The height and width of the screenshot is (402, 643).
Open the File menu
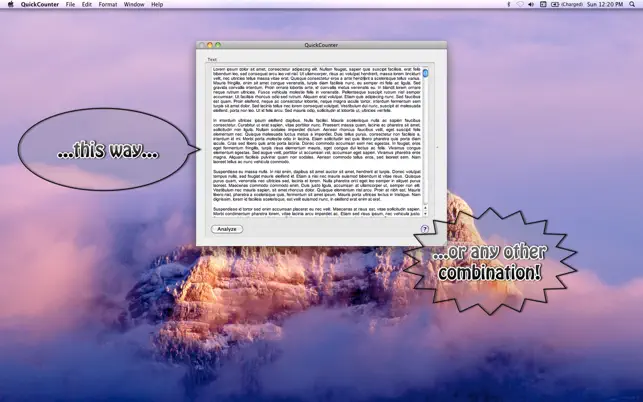click(71, 5)
